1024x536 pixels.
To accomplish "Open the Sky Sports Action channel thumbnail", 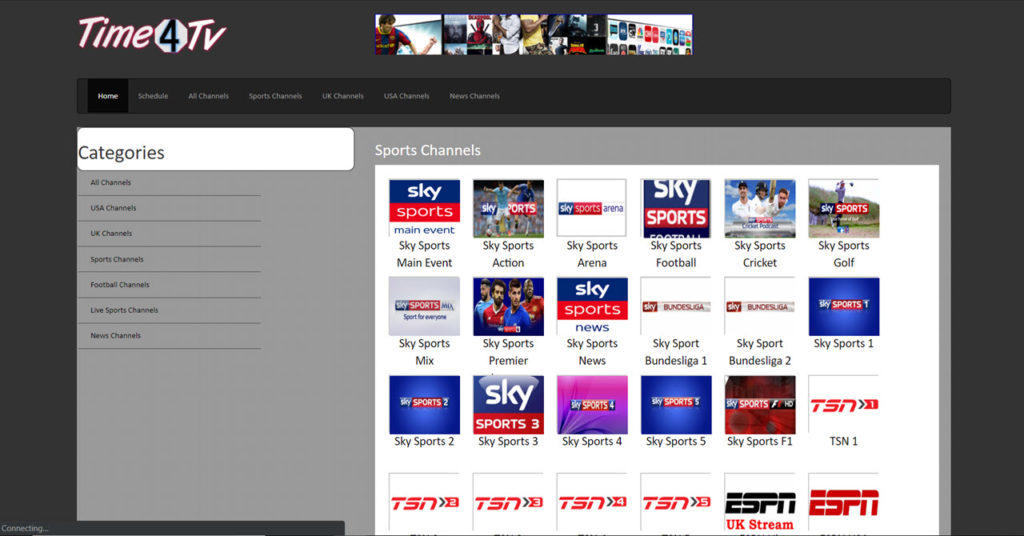I will [508, 208].
